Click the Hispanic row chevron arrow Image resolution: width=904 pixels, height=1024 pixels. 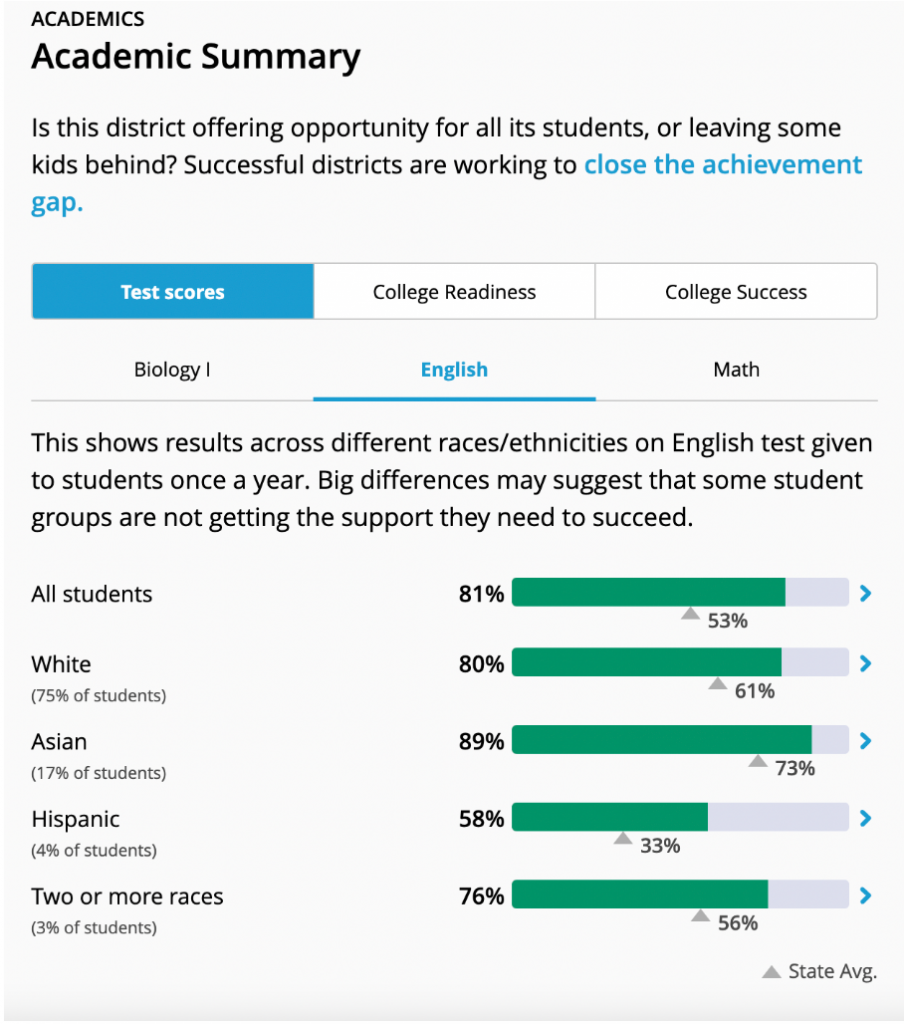(866, 818)
